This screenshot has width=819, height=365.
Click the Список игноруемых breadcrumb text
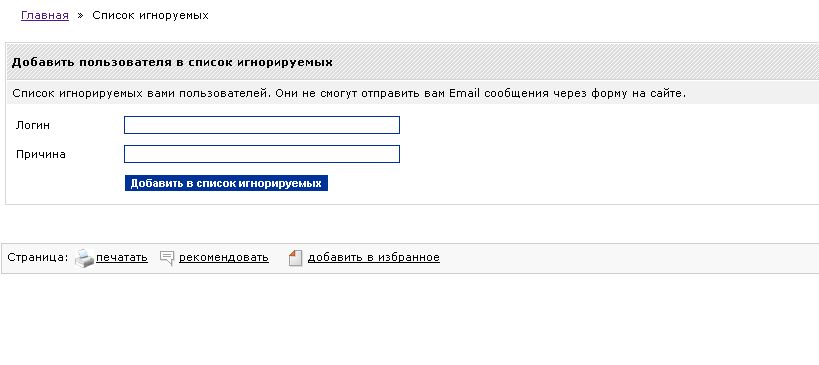click(x=150, y=16)
